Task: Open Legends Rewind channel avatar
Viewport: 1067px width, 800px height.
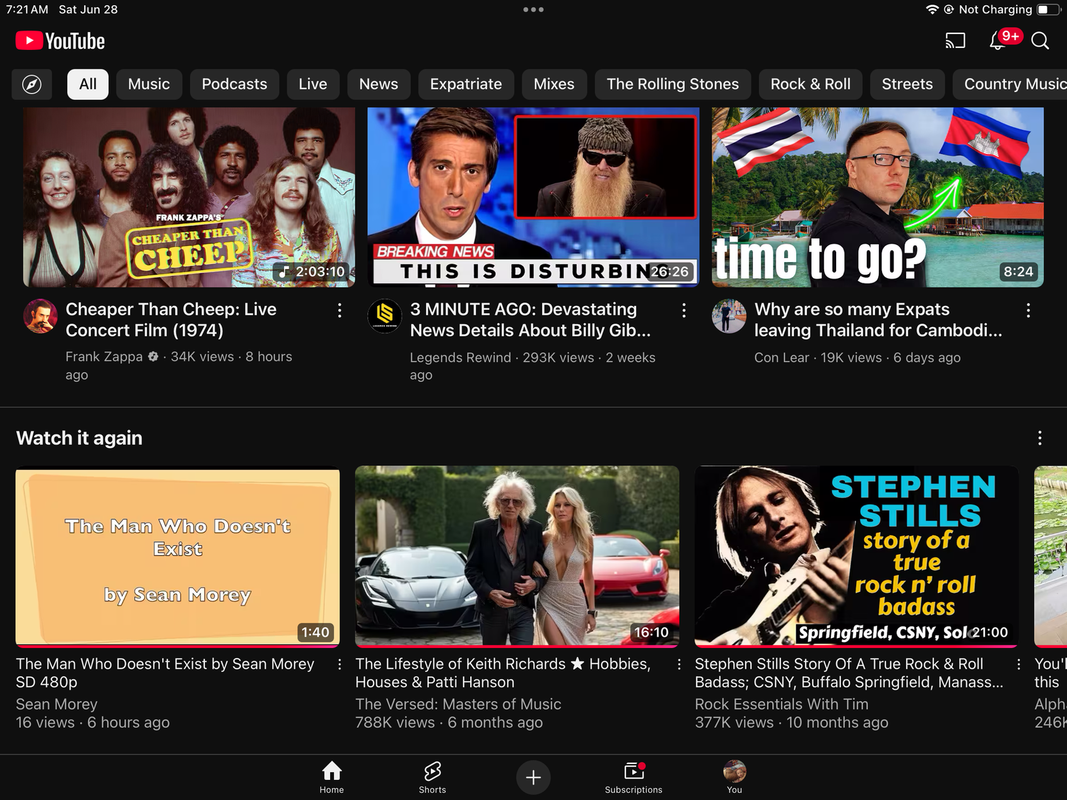Action: click(384, 316)
